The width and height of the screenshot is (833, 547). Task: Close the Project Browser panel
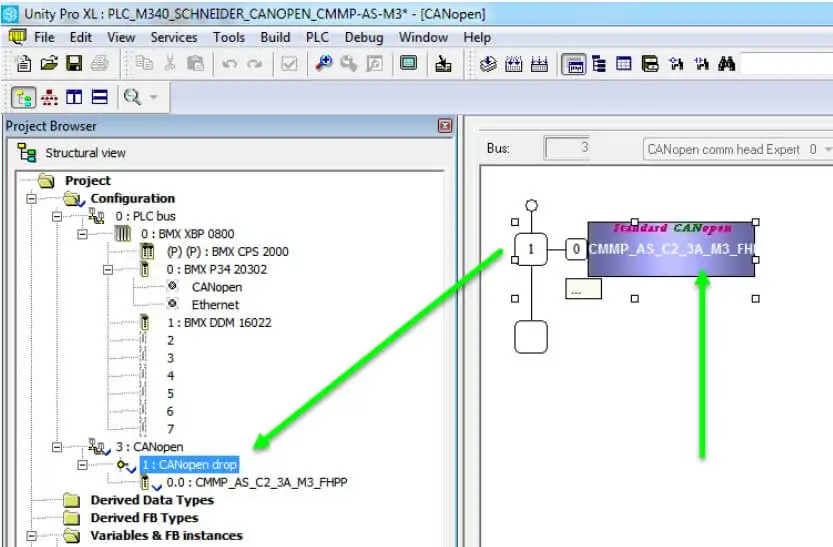[445, 126]
